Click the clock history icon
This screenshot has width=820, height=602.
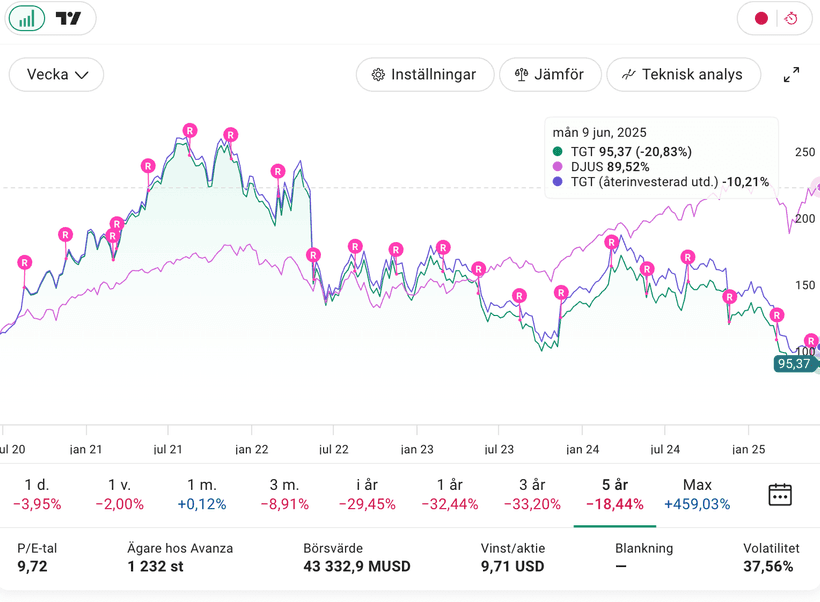point(791,19)
